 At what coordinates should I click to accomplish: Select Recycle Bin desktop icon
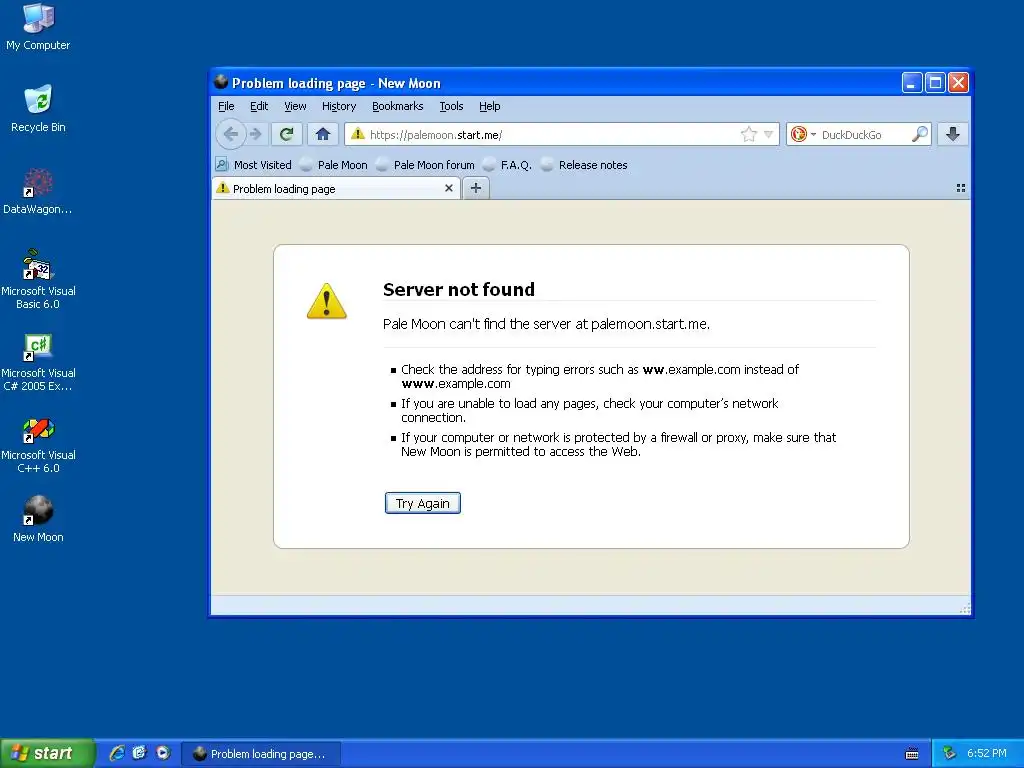coord(38,109)
